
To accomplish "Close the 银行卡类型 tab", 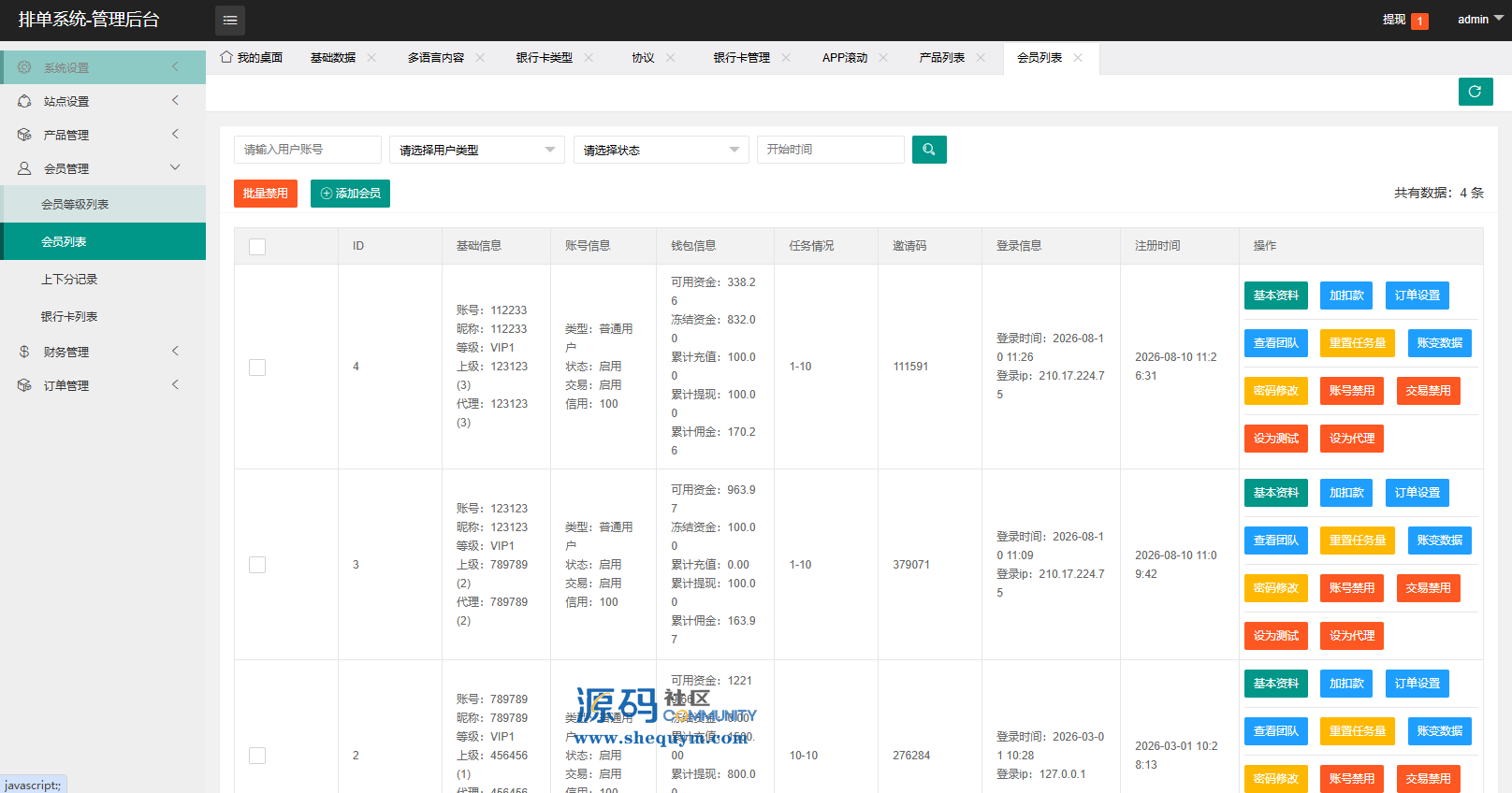I will click(589, 58).
